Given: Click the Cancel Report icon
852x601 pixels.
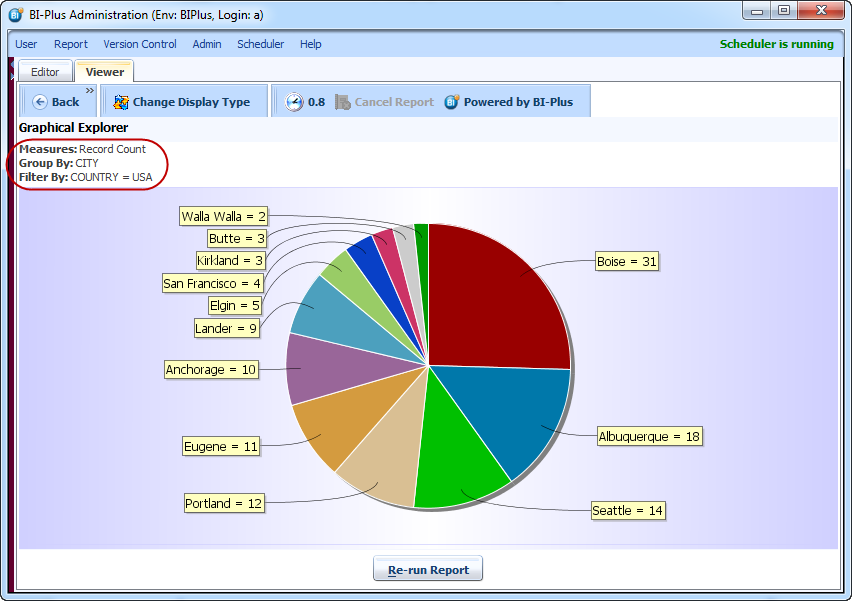Looking at the screenshot, I should (343, 102).
